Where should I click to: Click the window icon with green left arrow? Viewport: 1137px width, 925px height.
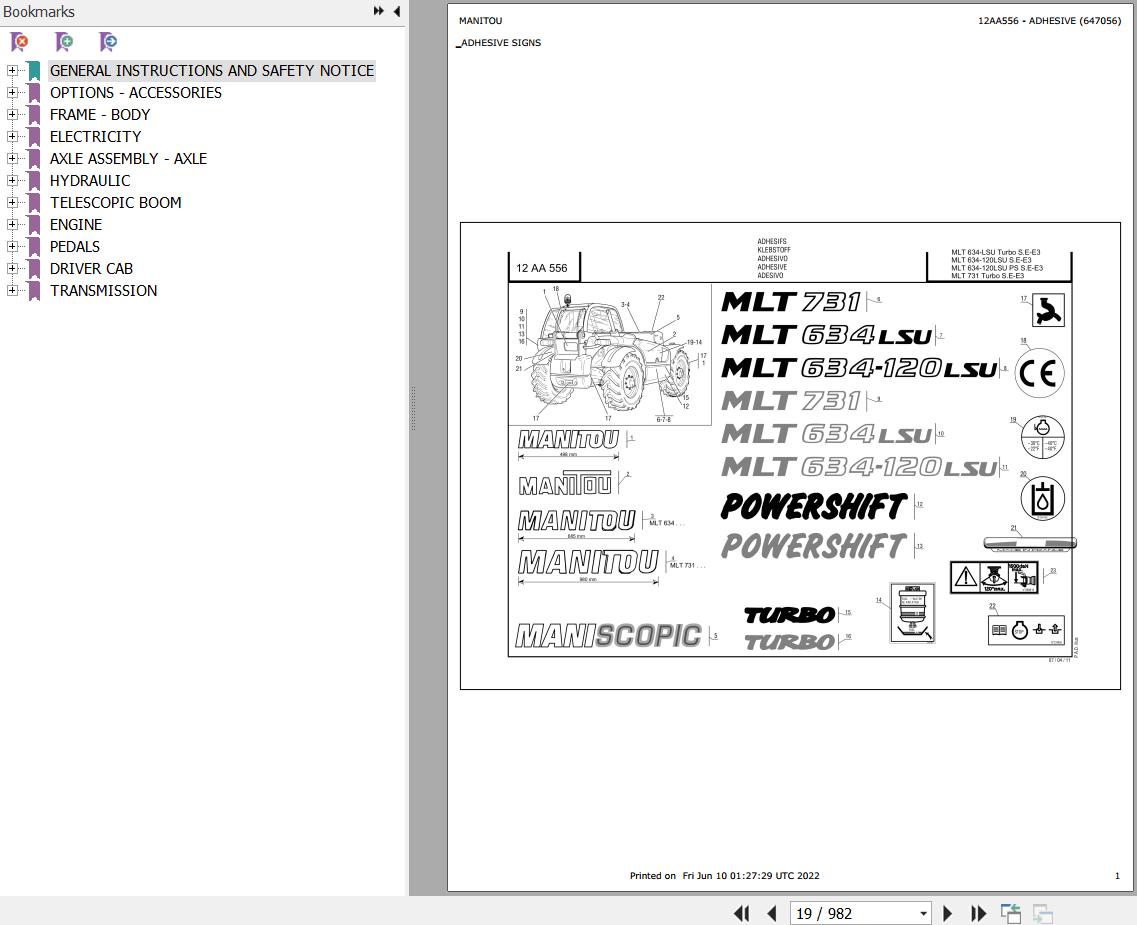click(1011, 913)
